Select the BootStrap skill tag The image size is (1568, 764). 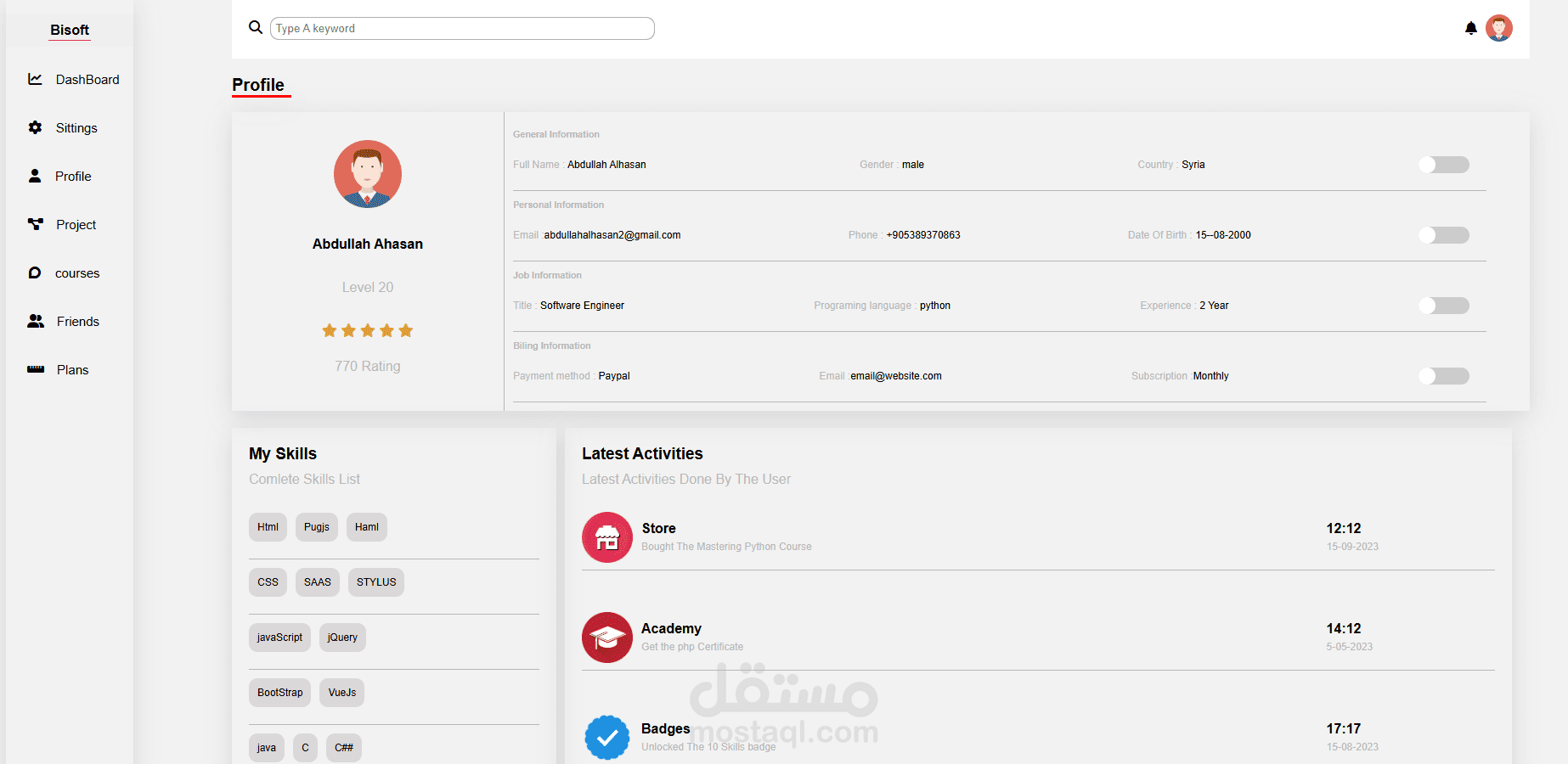point(279,693)
